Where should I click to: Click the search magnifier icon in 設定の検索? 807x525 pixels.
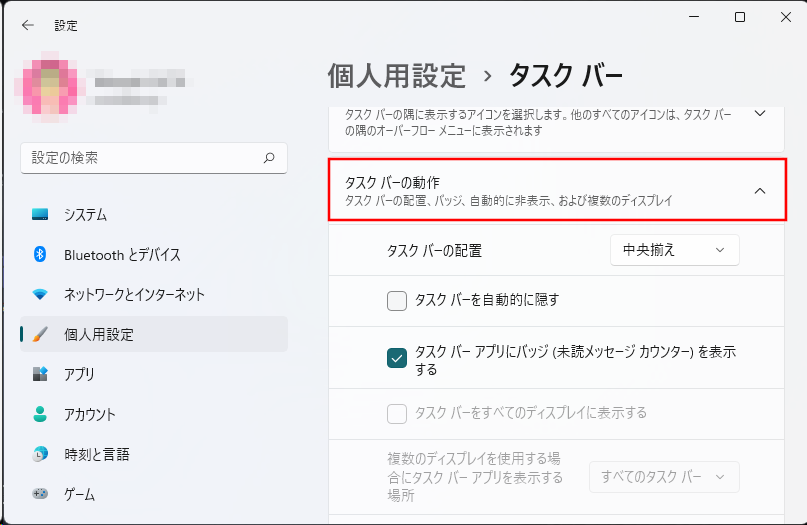pos(268,158)
